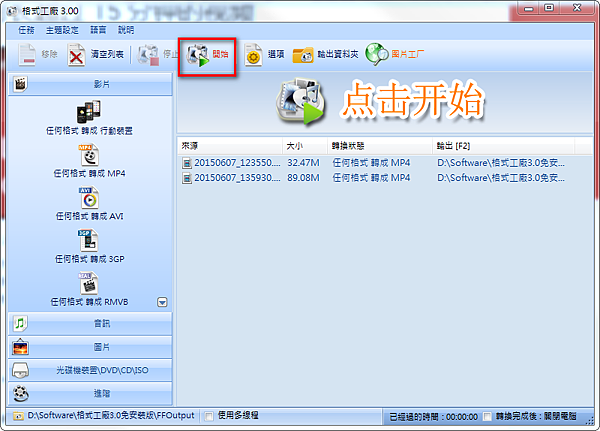The height and width of the screenshot is (431, 600).
Task: Expand the optical device DVD\CD\ISO panel
Action: tap(90, 370)
